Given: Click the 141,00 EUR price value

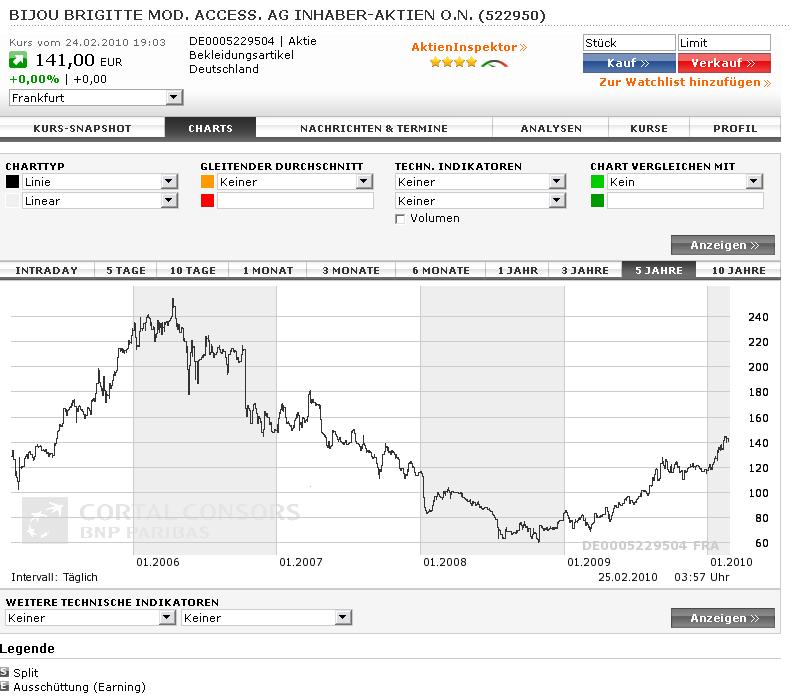Looking at the screenshot, I should (78, 61).
